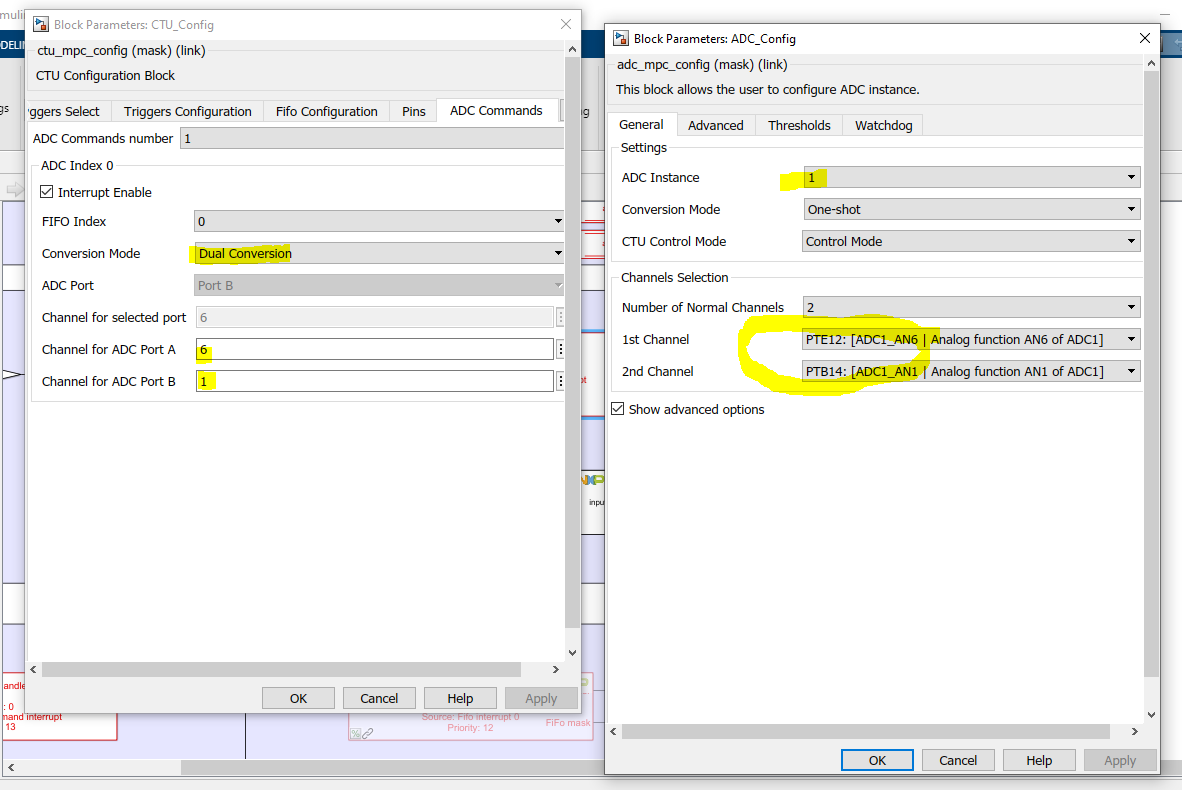
Task: Click the scroll-down arrow in the CTU_Config dialog
Action: (571, 652)
